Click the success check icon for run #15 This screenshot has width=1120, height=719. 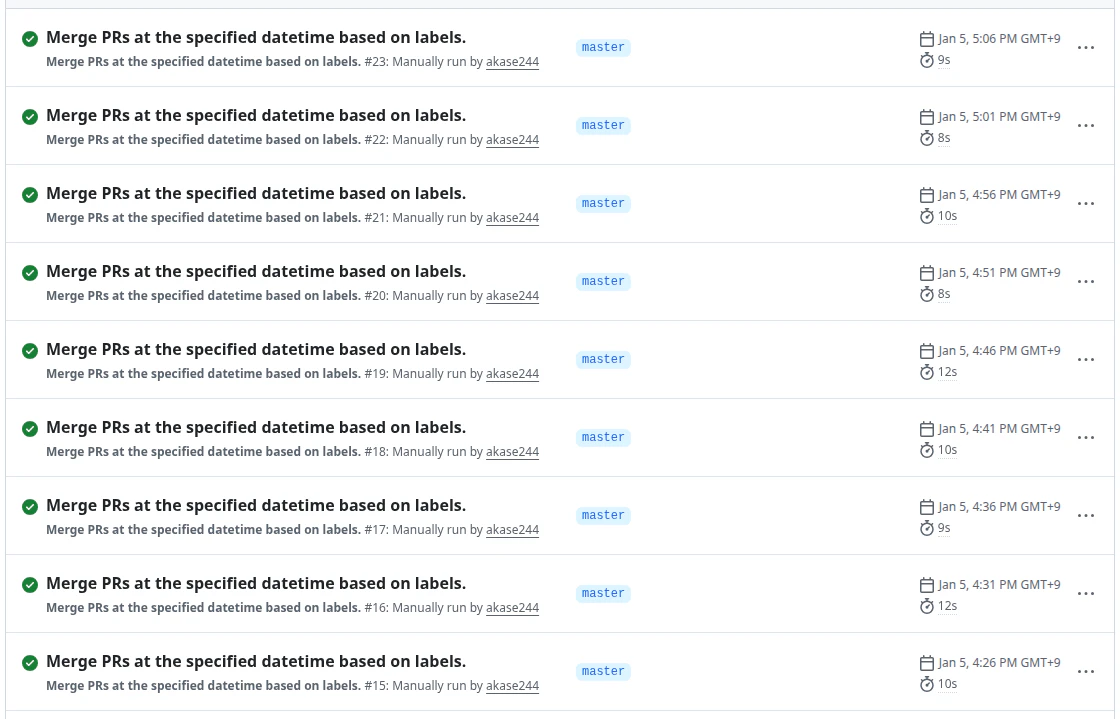click(30, 662)
